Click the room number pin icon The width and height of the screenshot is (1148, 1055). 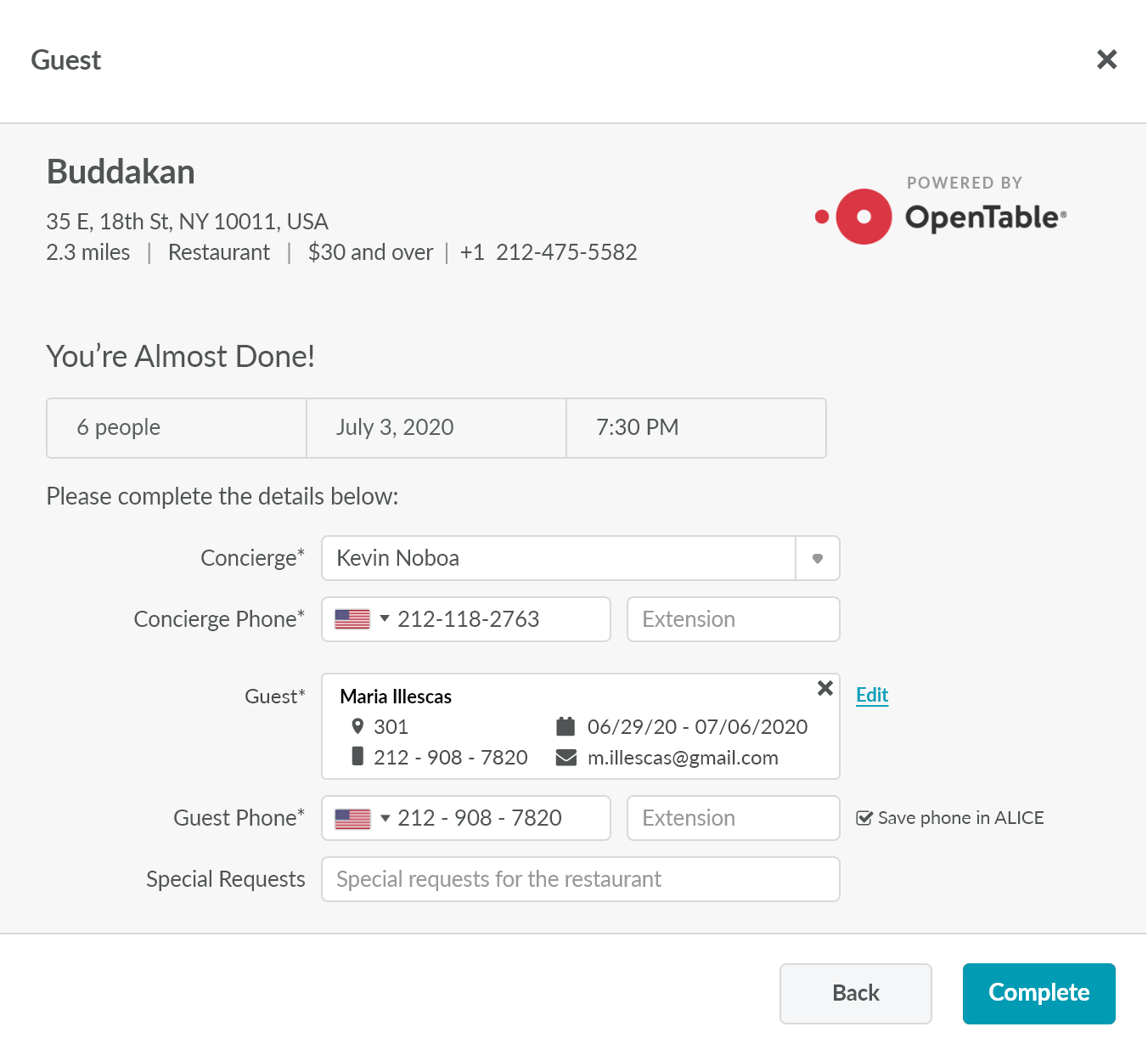357,726
